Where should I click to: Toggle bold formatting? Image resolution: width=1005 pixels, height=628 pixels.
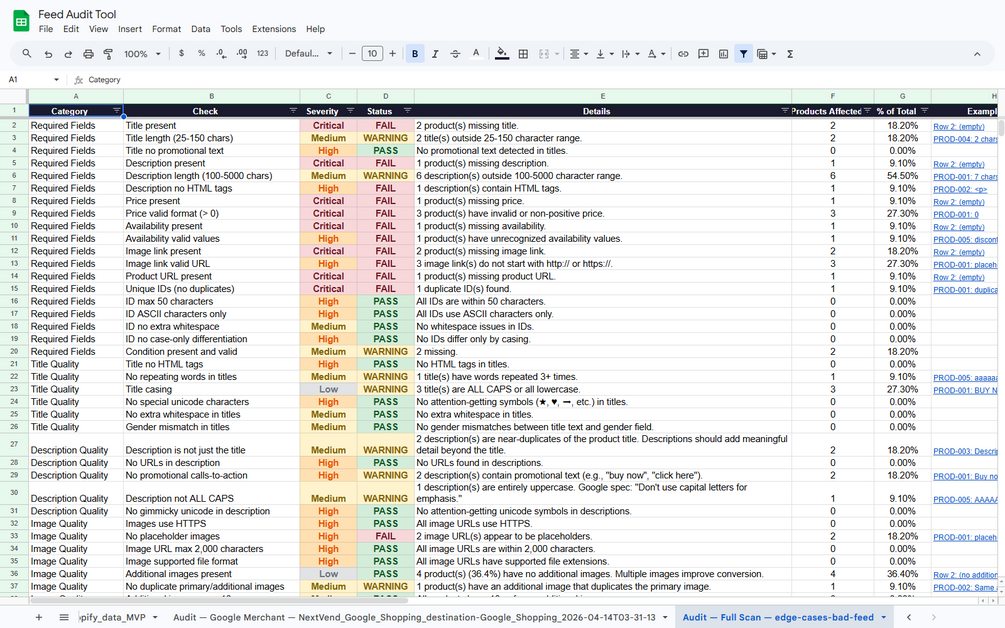(415, 54)
